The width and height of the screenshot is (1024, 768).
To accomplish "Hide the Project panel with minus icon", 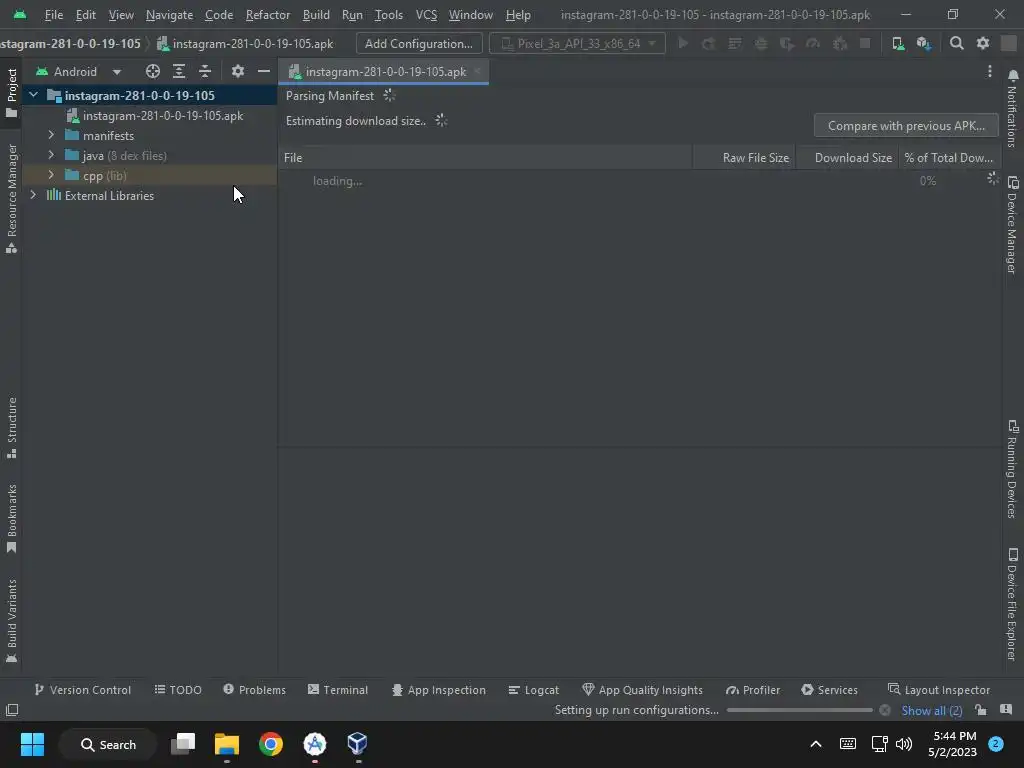I will [x=264, y=72].
